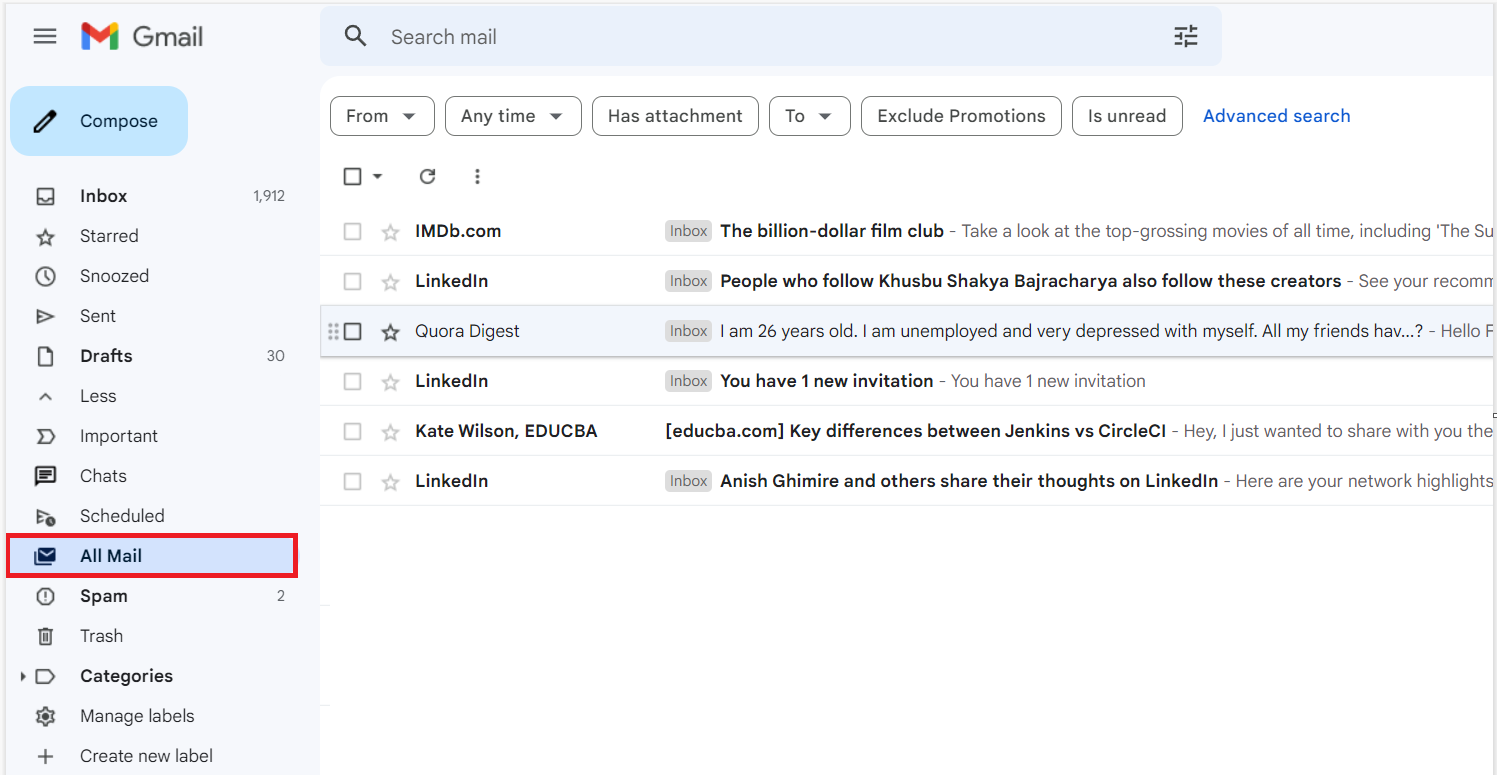The image size is (1497, 775).
Task: Click the Manage labels gear icon
Action: pos(45,716)
